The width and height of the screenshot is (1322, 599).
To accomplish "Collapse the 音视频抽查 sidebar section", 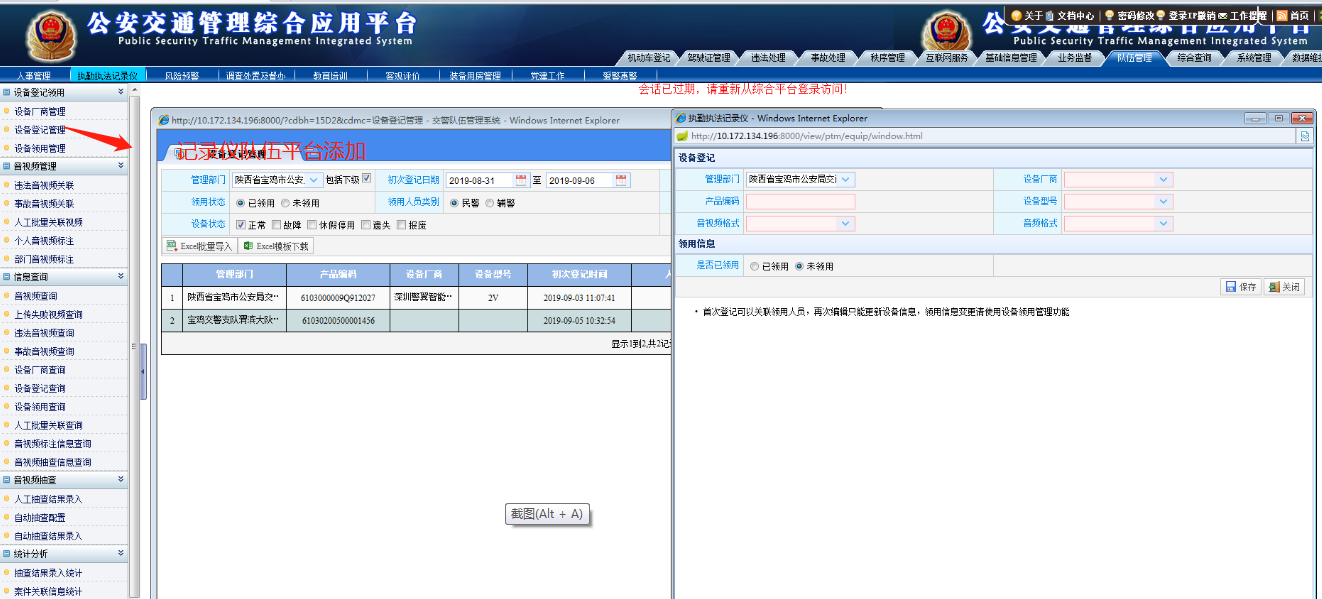I will coord(121,479).
